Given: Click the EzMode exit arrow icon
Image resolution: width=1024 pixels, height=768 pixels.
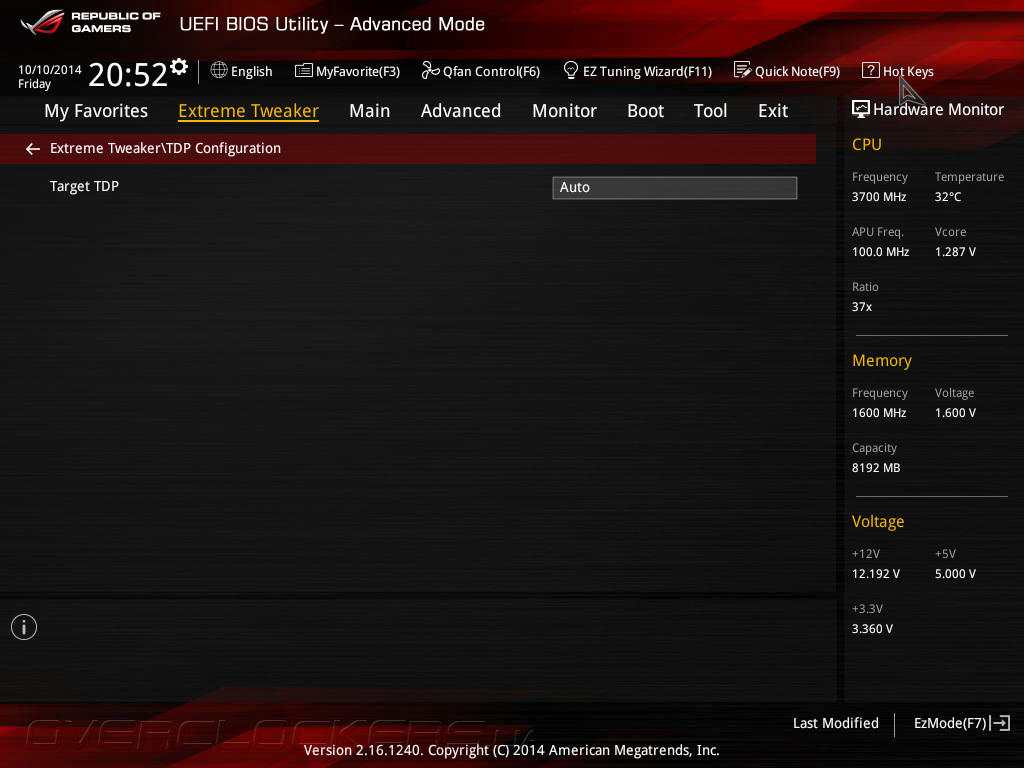Looking at the screenshot, I should click(1000, 723).
